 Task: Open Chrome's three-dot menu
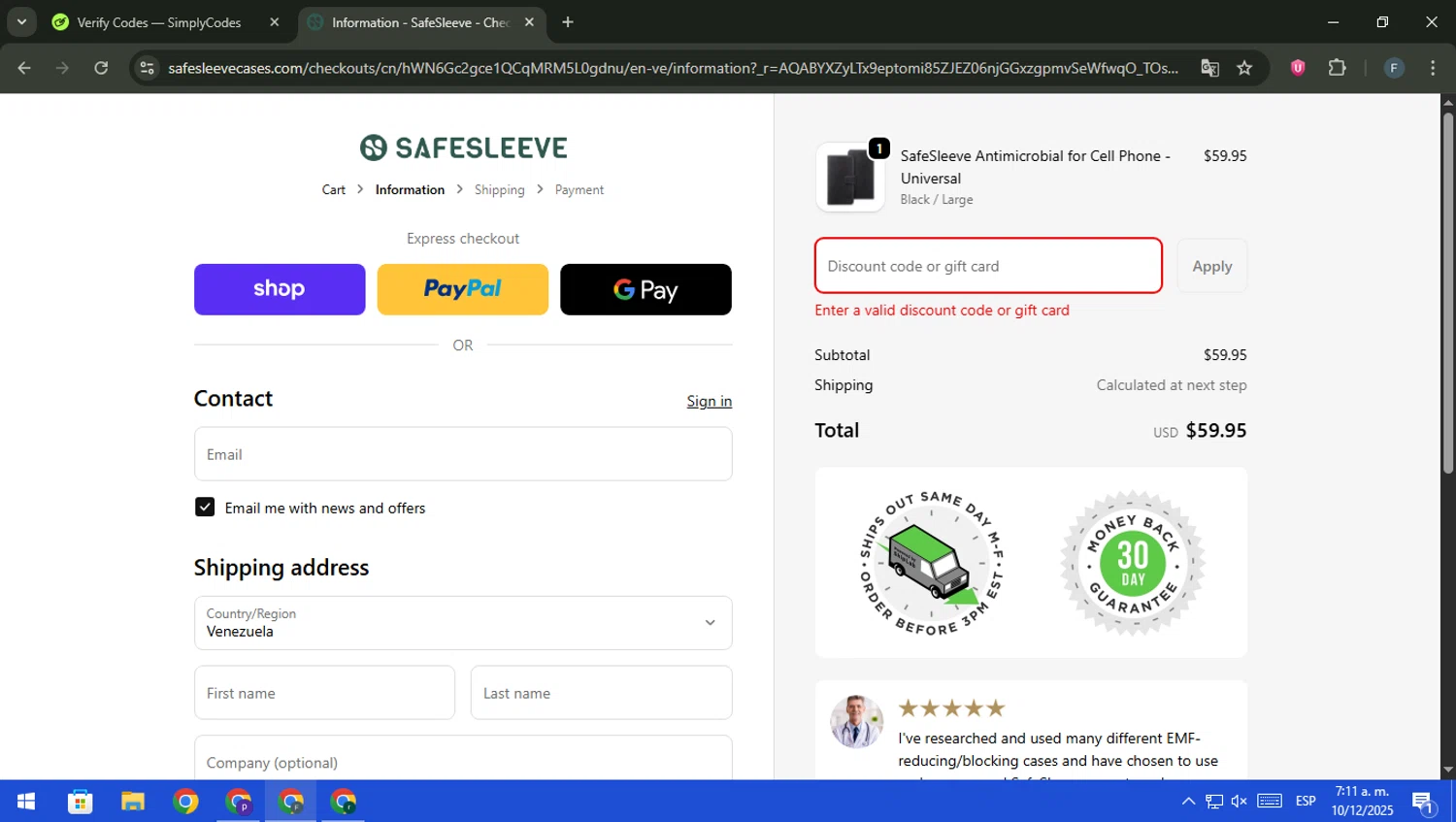coord(1433,68)
